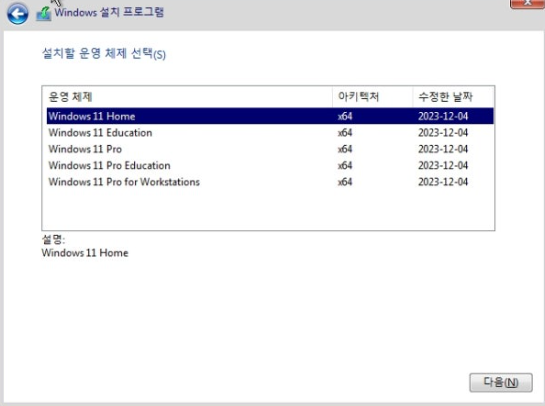Image resolution: width=545 pixels, height=406 pixels.
Task: Click the Windows Setup program icon
Action: point(43,14)
